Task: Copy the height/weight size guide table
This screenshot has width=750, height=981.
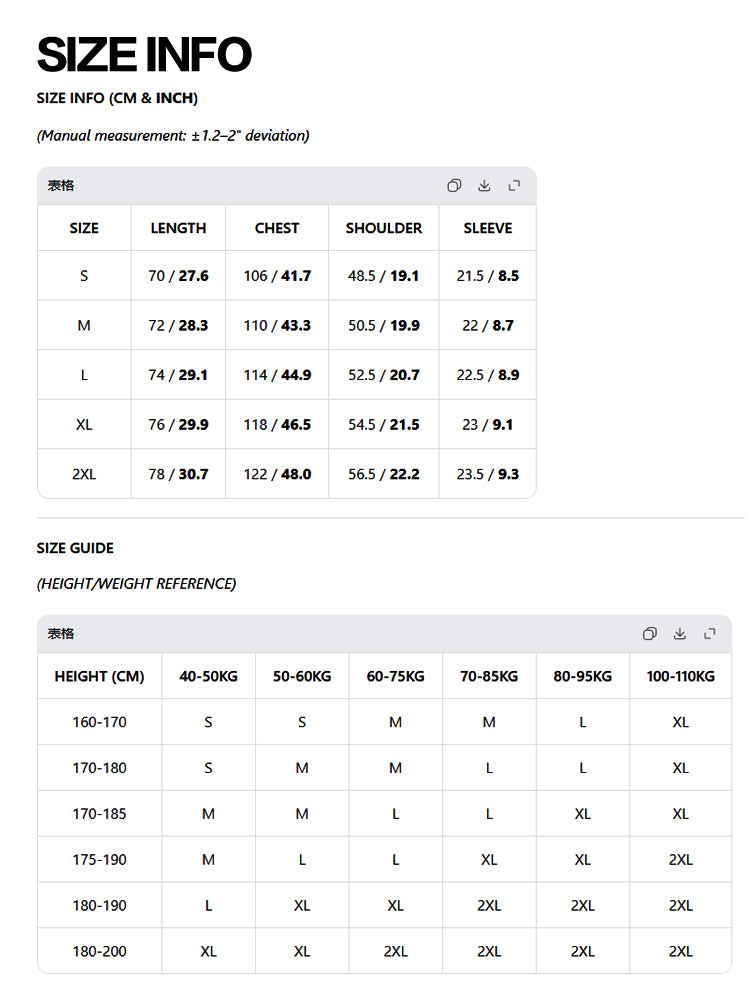Action: 650,634
